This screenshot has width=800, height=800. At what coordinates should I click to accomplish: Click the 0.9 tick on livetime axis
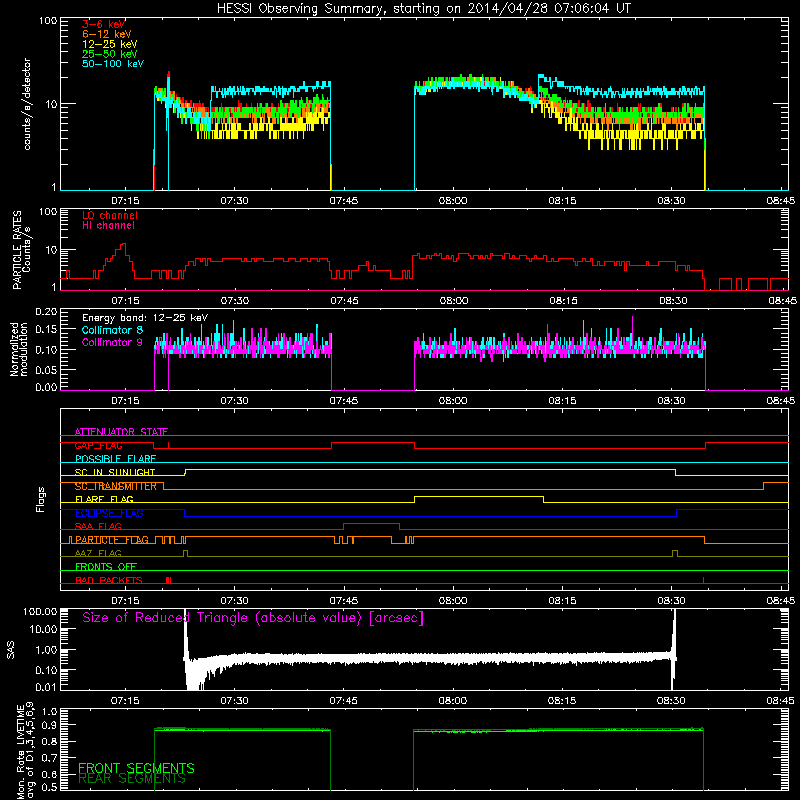pos(49,725)
